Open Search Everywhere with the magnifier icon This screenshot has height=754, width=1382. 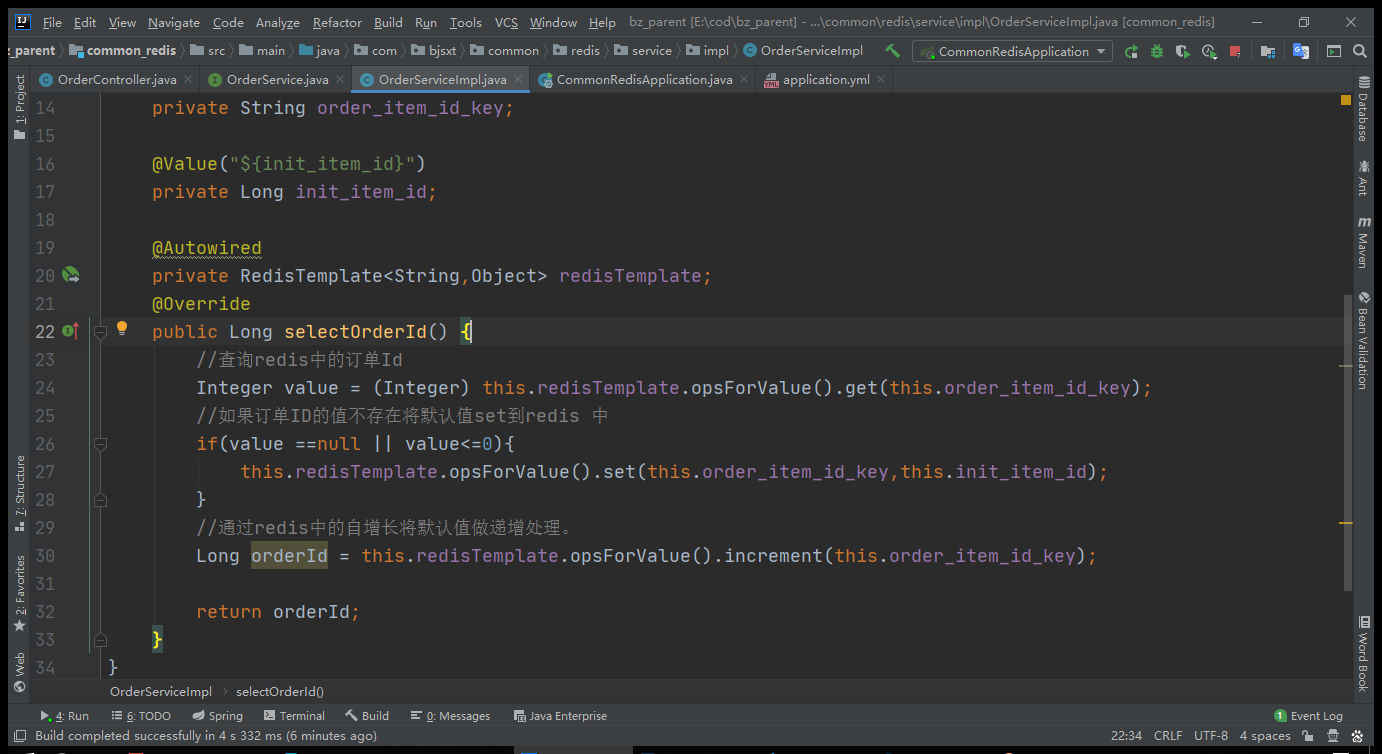(x=1360, y=51)
